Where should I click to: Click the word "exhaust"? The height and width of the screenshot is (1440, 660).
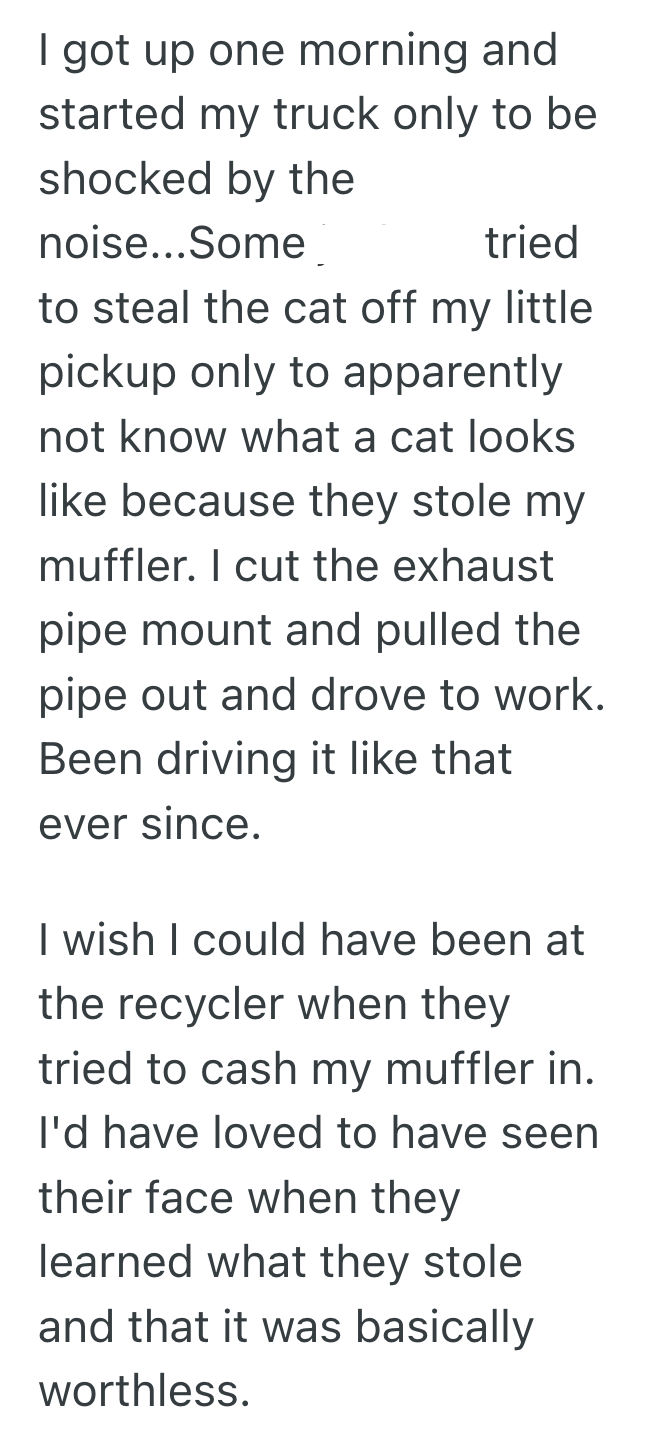pos(472,566)
